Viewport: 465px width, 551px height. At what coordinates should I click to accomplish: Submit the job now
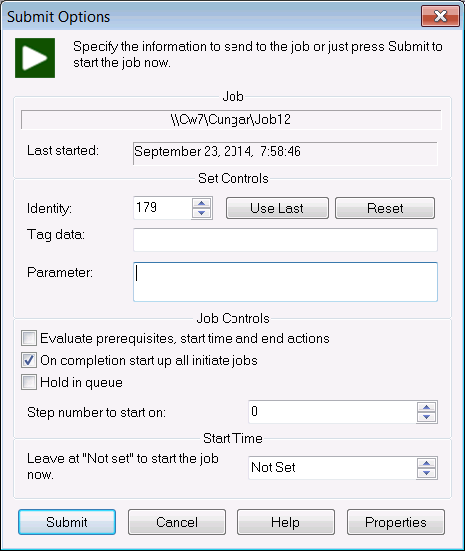(x=67, y=522)
